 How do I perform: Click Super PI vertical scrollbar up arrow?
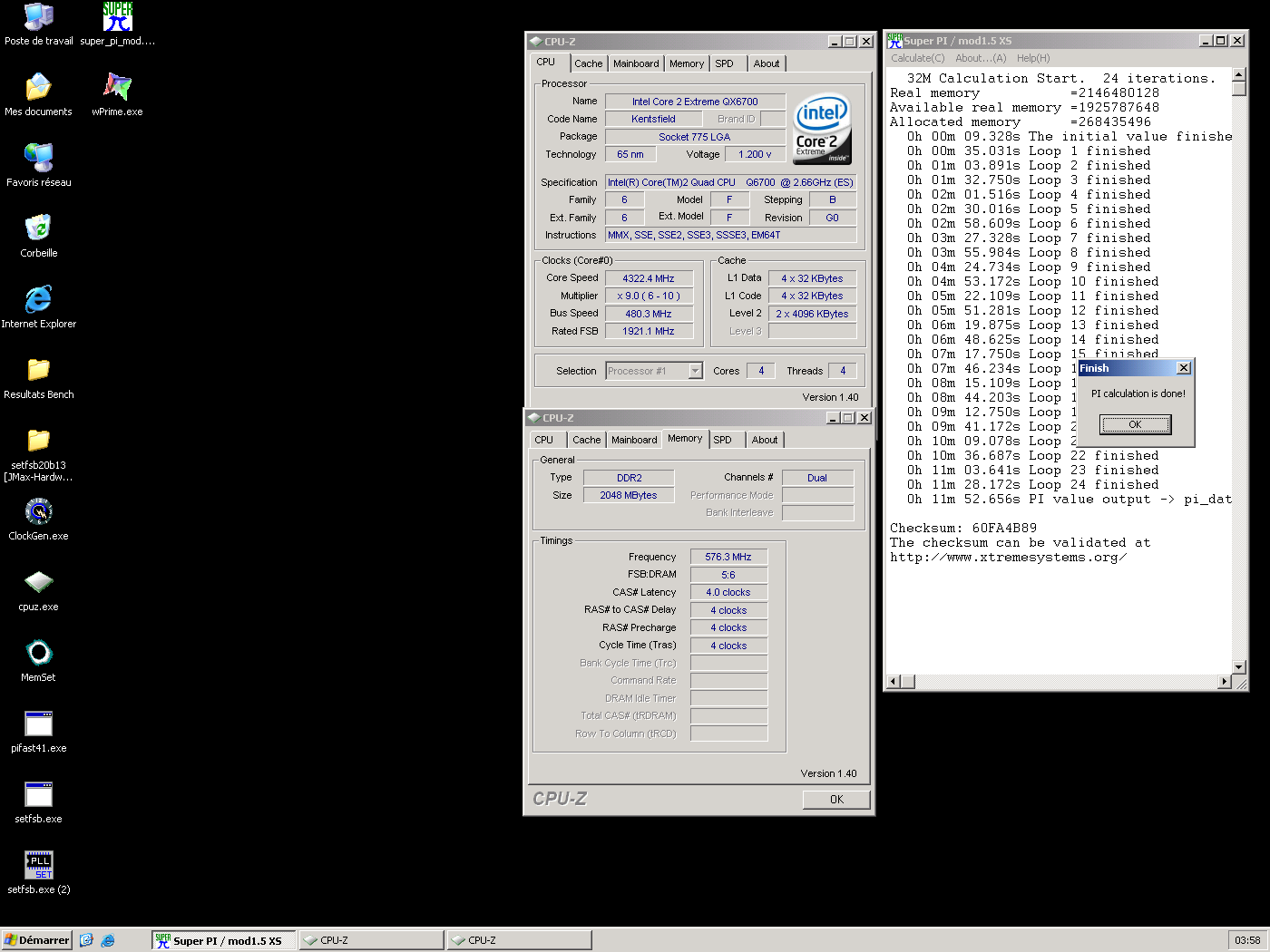point(1239,74)
